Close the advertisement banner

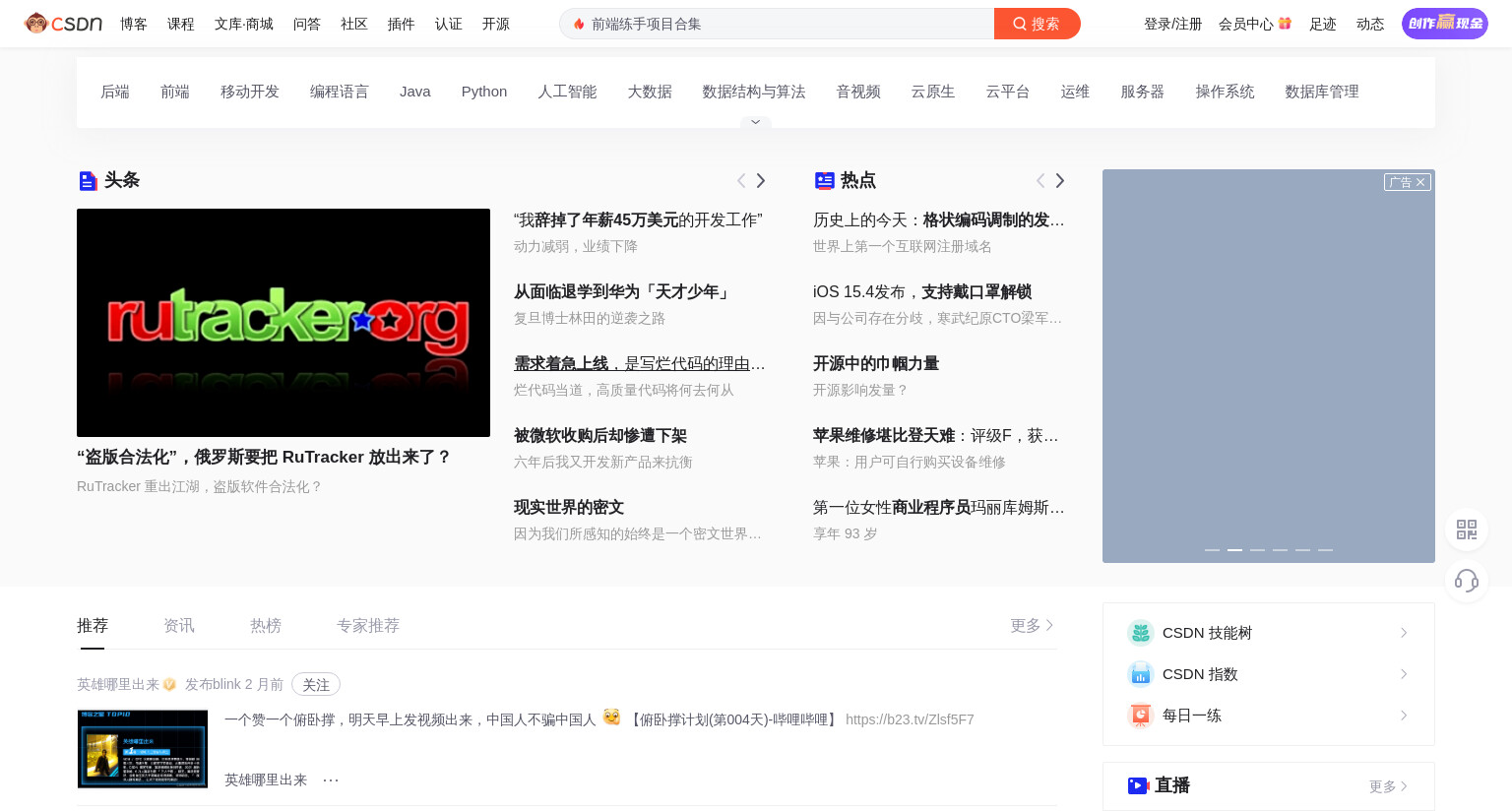(1420, 182)
